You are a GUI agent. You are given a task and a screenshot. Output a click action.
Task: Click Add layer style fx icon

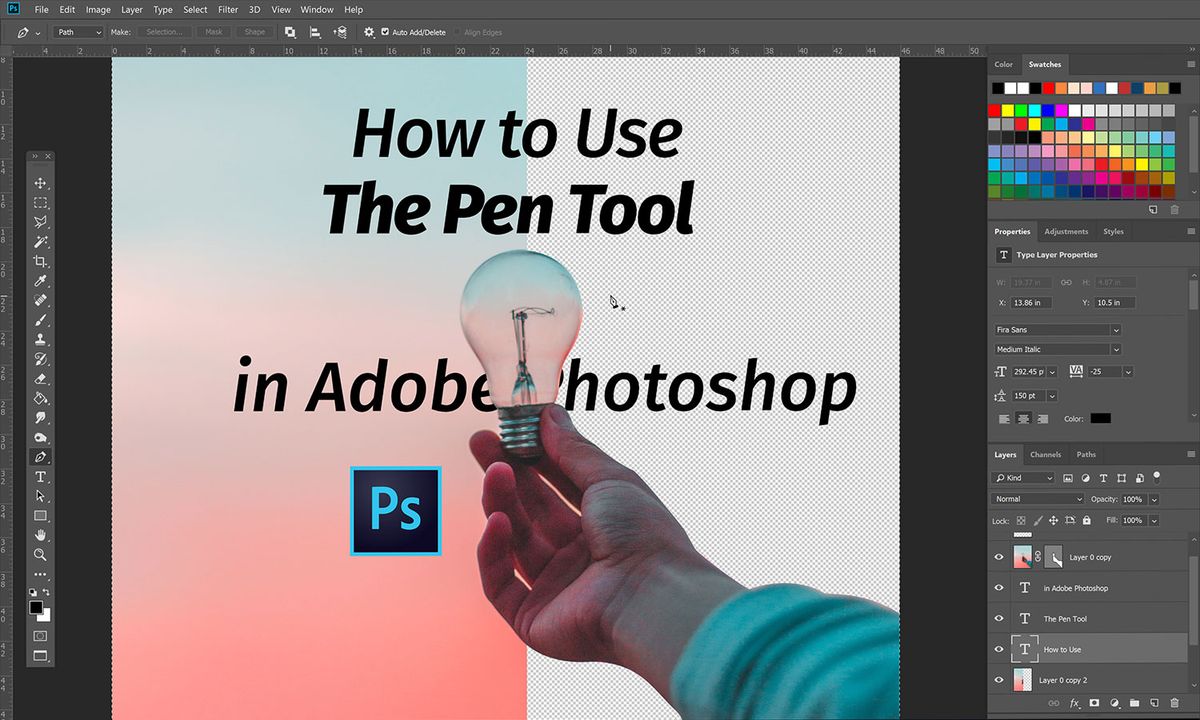click(1075, 704)
